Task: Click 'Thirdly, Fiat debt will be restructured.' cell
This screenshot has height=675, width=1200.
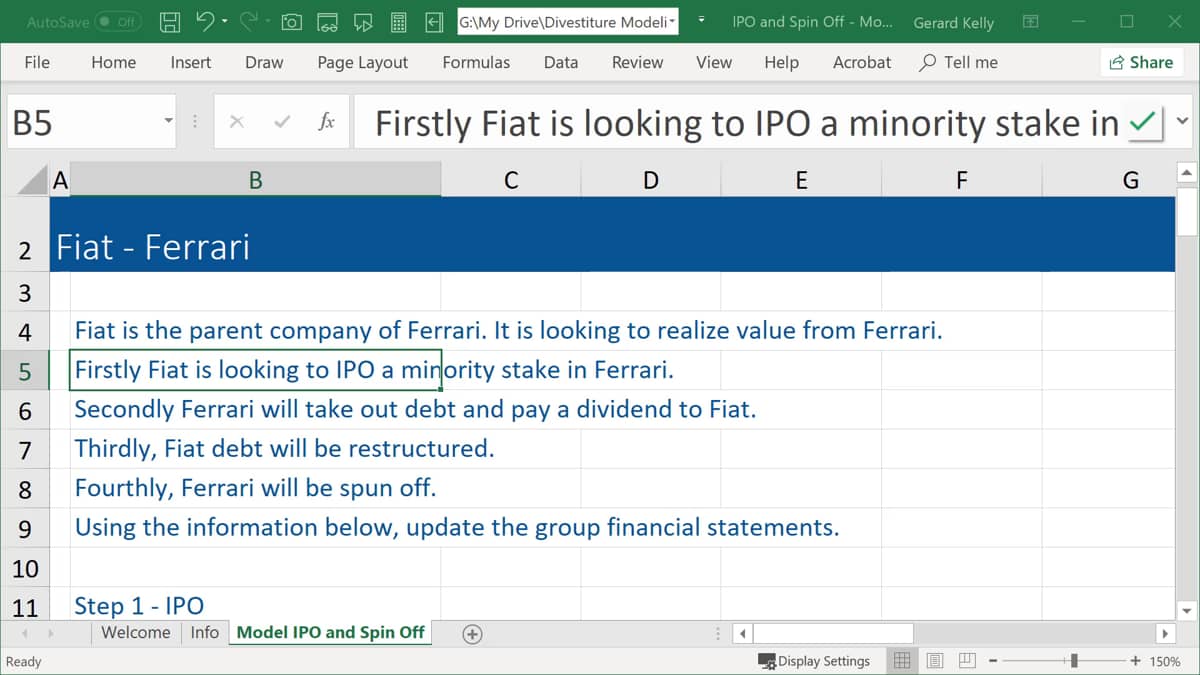Action: [x=284, y=448]
